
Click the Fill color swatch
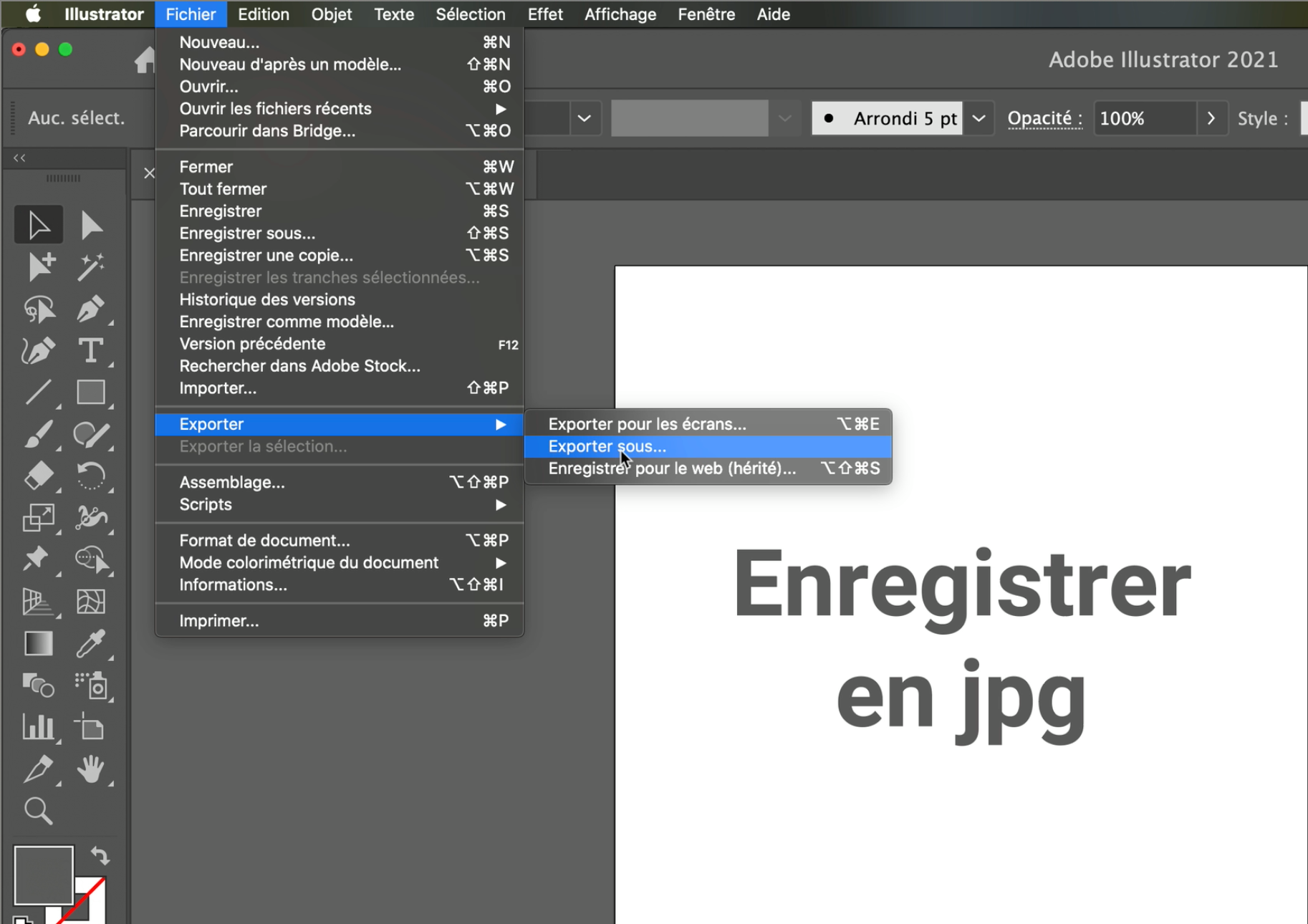click(x=43, y=875)
